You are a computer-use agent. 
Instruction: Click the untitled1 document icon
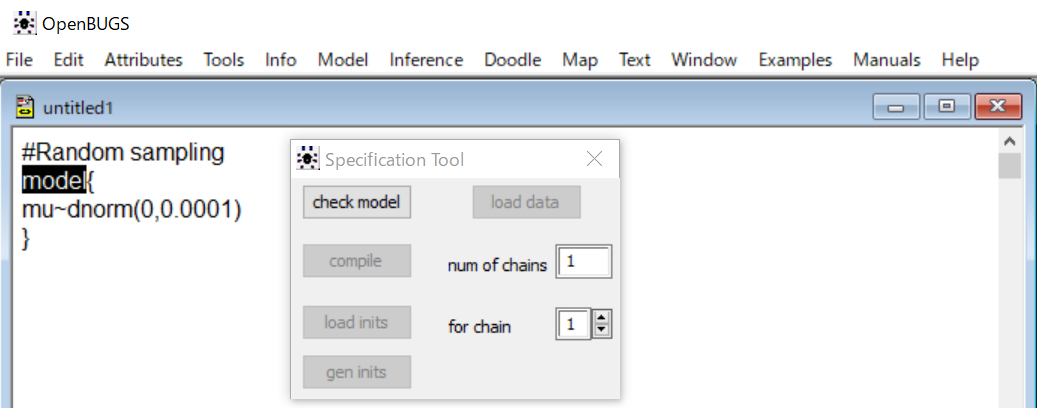25,106
